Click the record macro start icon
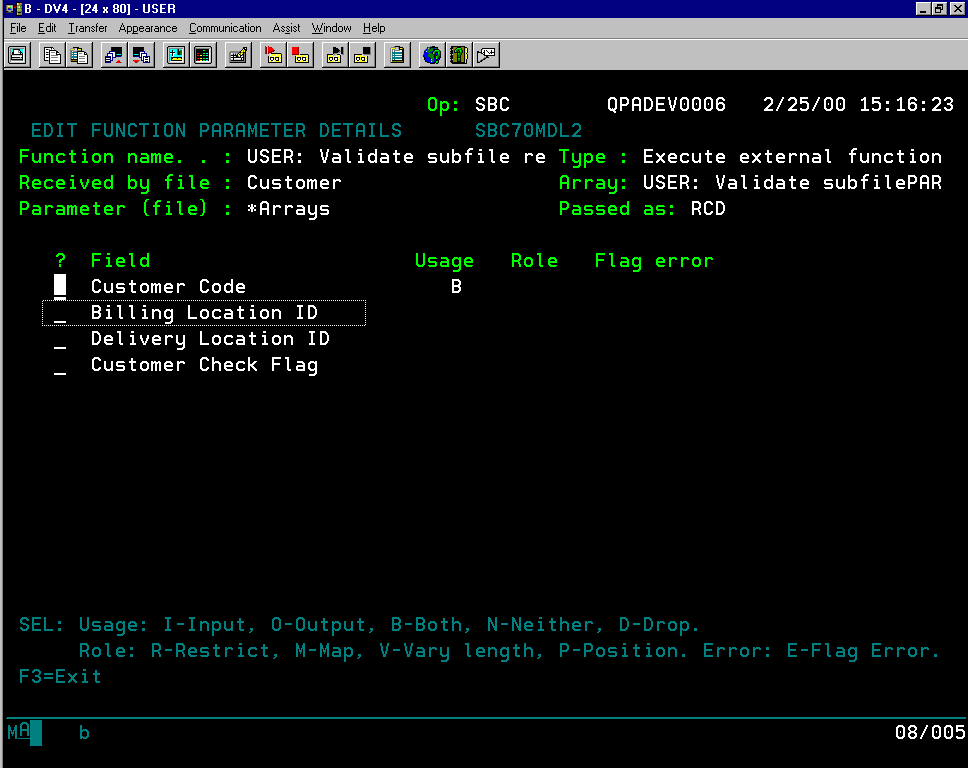The height and width of the screenshot is (768, 968). 335,55
